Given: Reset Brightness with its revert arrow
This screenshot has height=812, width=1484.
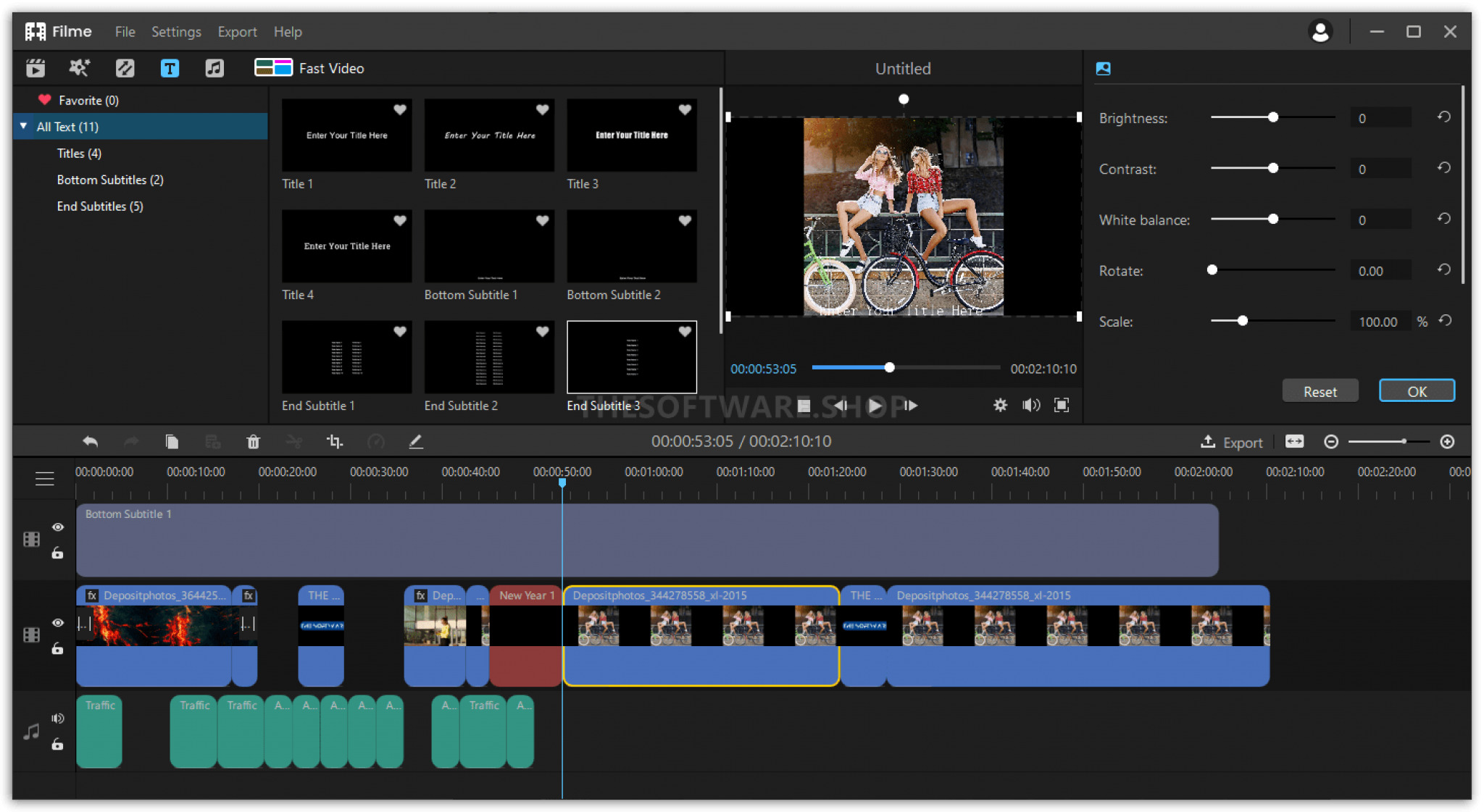Looking at the screenshot, I should coord(1443,117).
